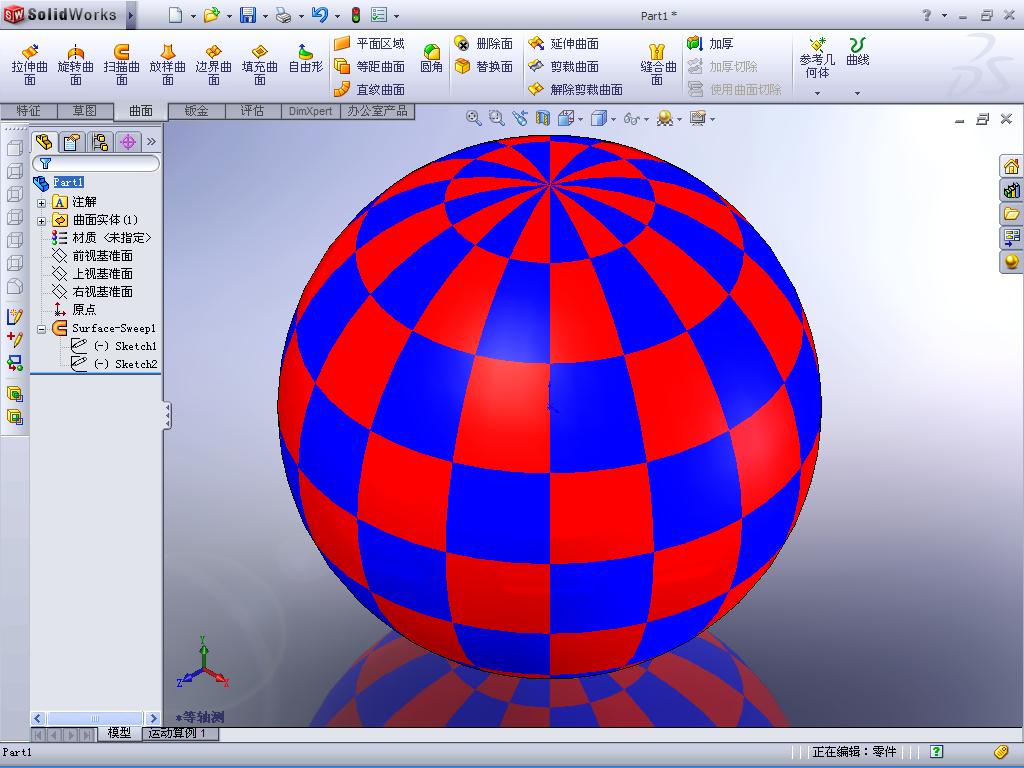The width and height of the screenshot is (1024, 768).
Task: Open the Apply Scene dropdown
Action: coord(679,120)
